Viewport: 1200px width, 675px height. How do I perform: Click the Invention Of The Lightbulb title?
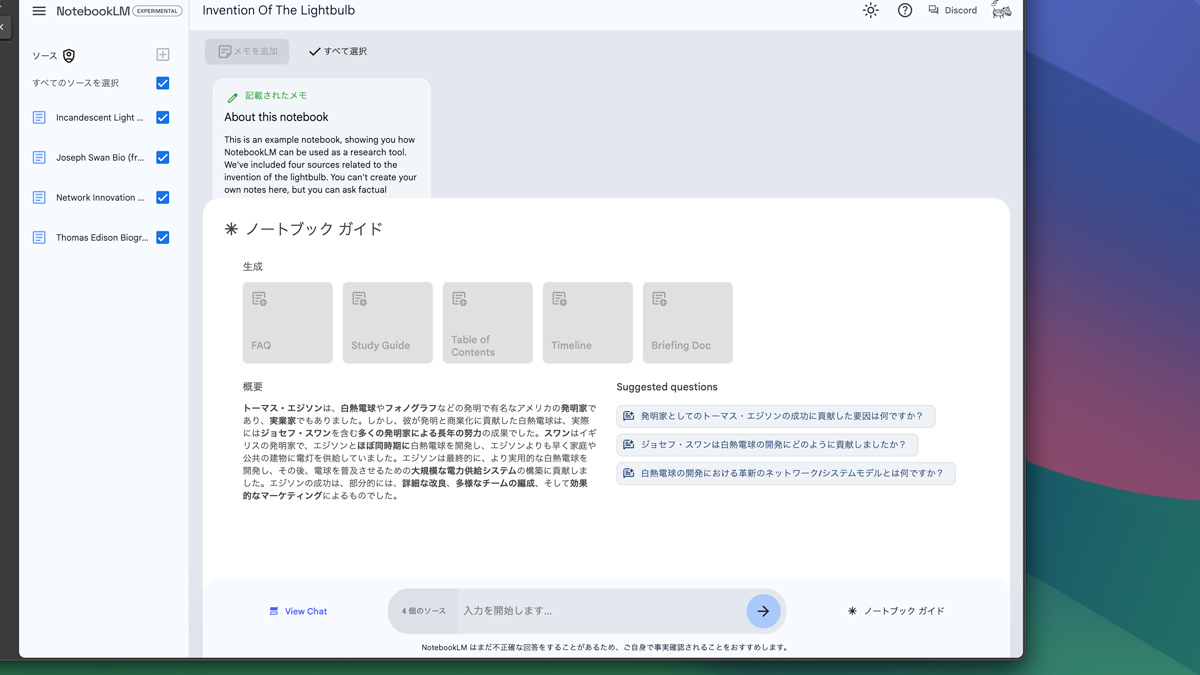278,11
